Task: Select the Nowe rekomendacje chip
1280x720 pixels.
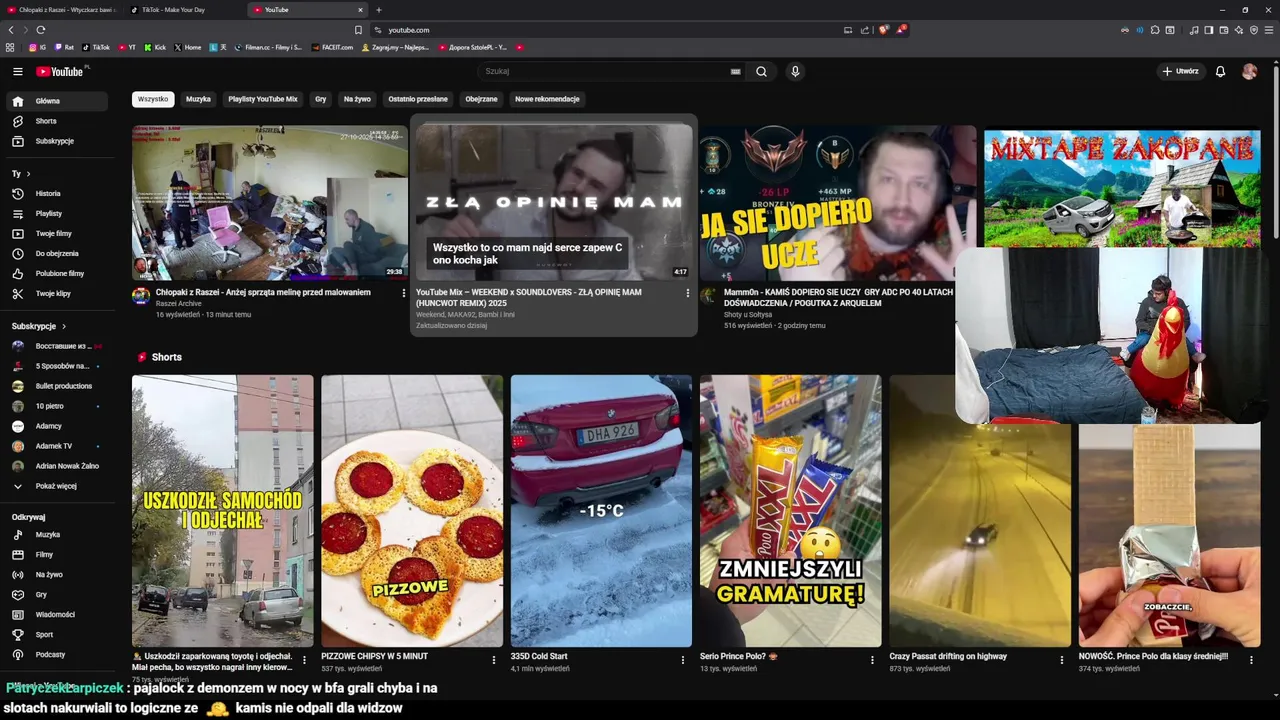Action: point(547,99)
